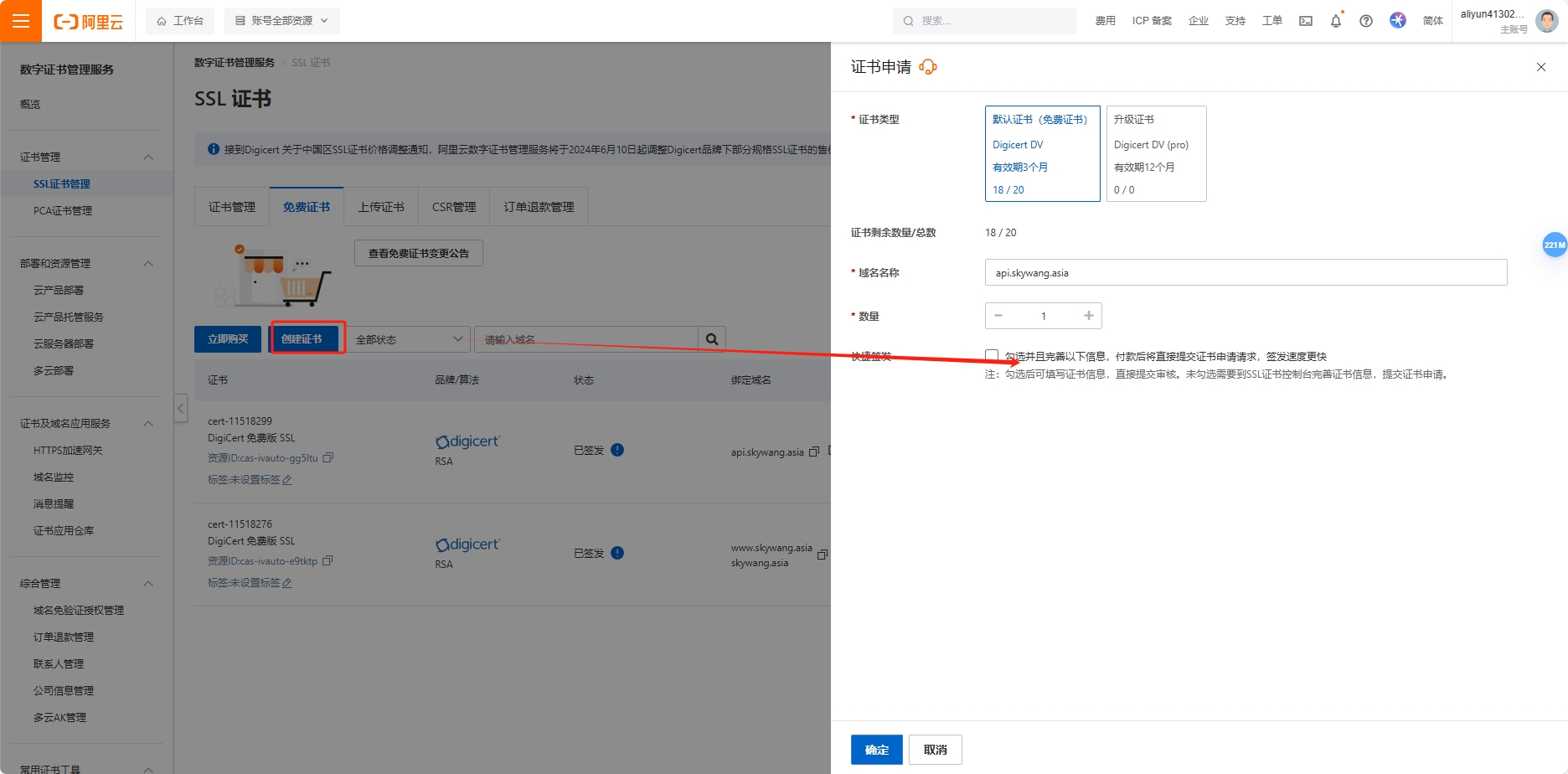The height and width of the screenshot is (774, 1568).
Task: Click the Alibaba Cloud logo
Action: 89,22
